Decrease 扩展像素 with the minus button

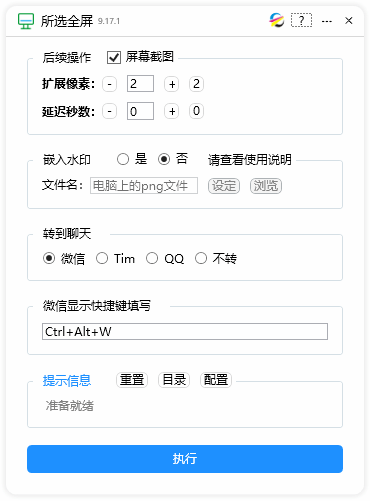(109, 84)
